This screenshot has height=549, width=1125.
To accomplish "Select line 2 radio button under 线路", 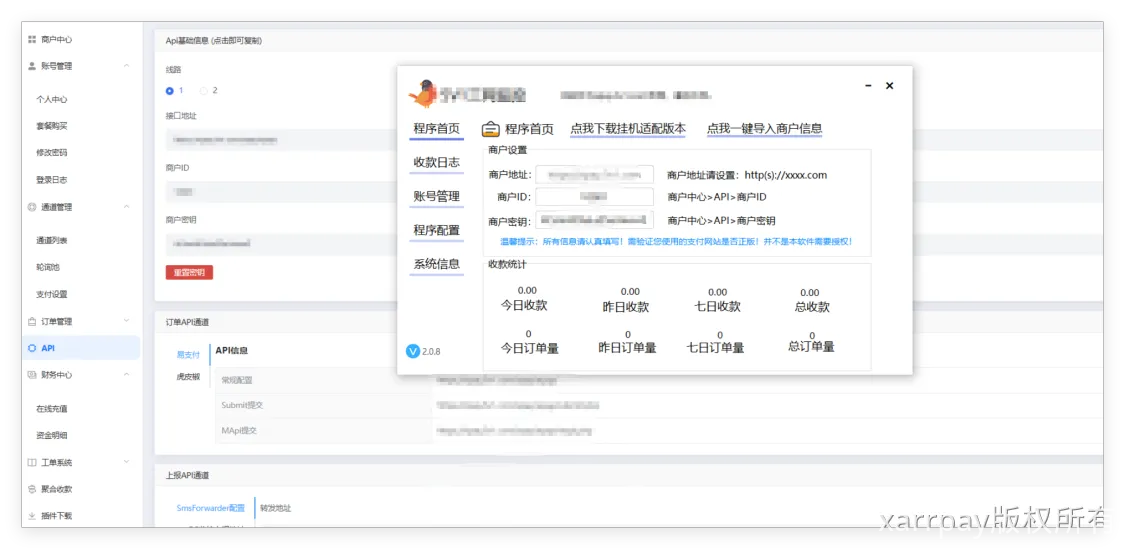I will pos(204,91).
